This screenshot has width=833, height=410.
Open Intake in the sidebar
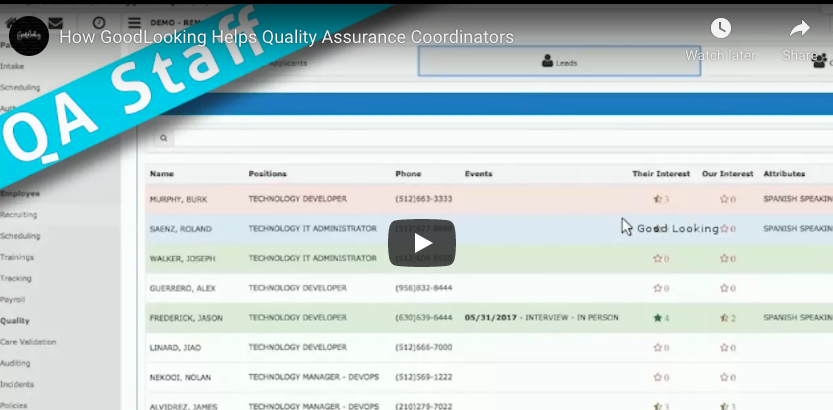coord(12,66)
